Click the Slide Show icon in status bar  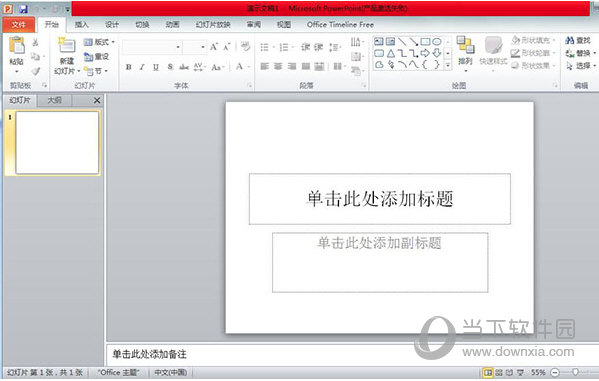[x=520, y=372]
